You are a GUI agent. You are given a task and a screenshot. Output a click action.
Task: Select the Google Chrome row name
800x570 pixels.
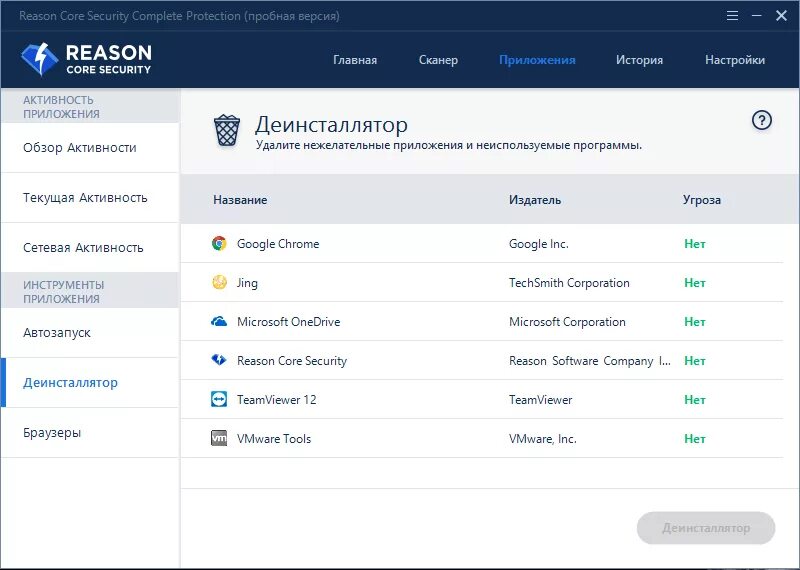tap(278, 244)
